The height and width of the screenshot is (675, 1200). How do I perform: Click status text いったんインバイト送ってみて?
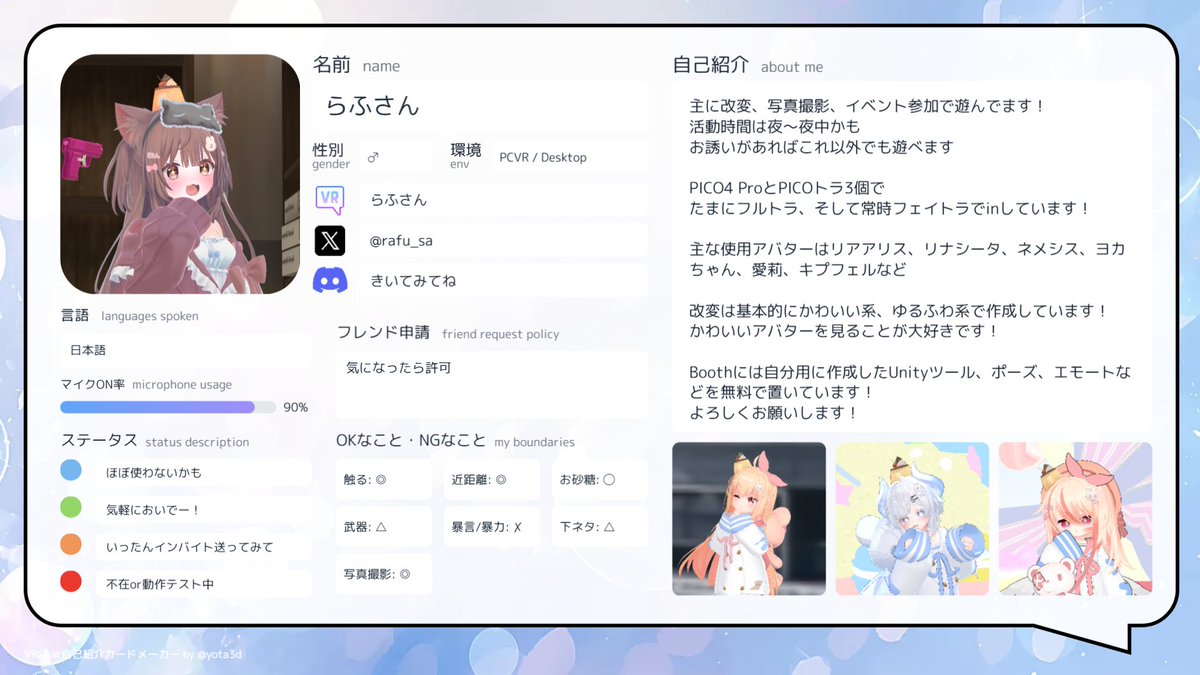pos(190,547)
